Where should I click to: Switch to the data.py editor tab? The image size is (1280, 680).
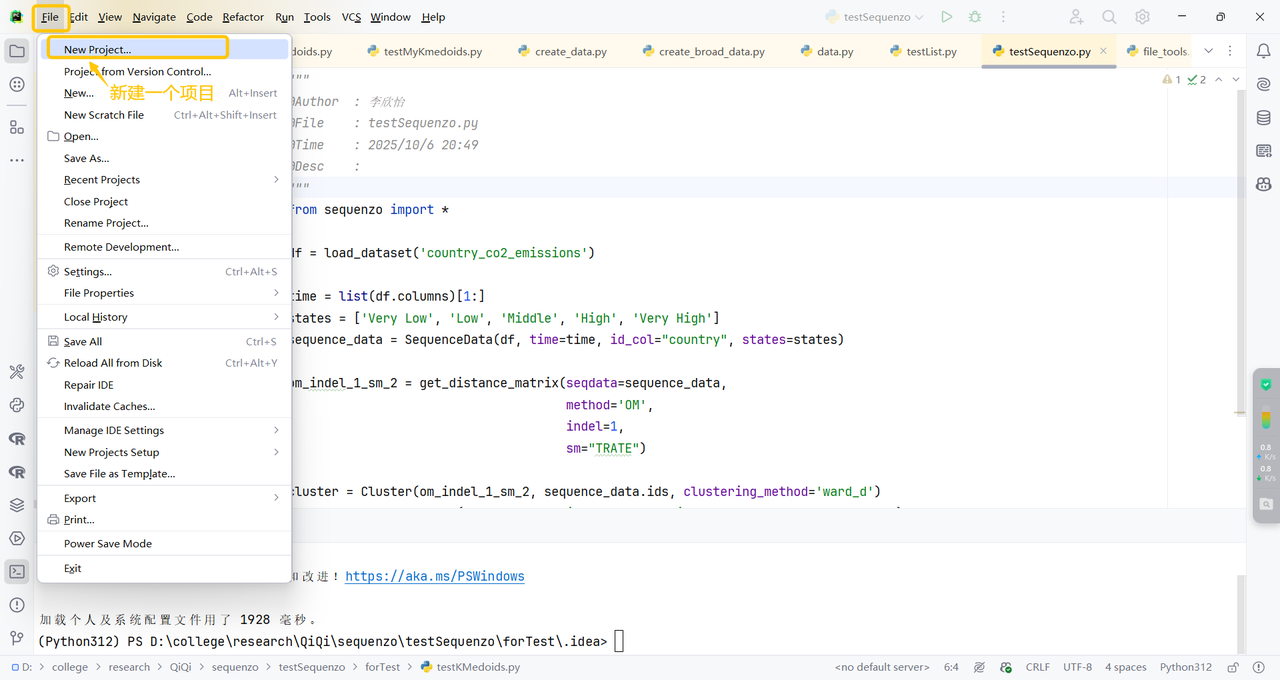(x=834, y=52)
